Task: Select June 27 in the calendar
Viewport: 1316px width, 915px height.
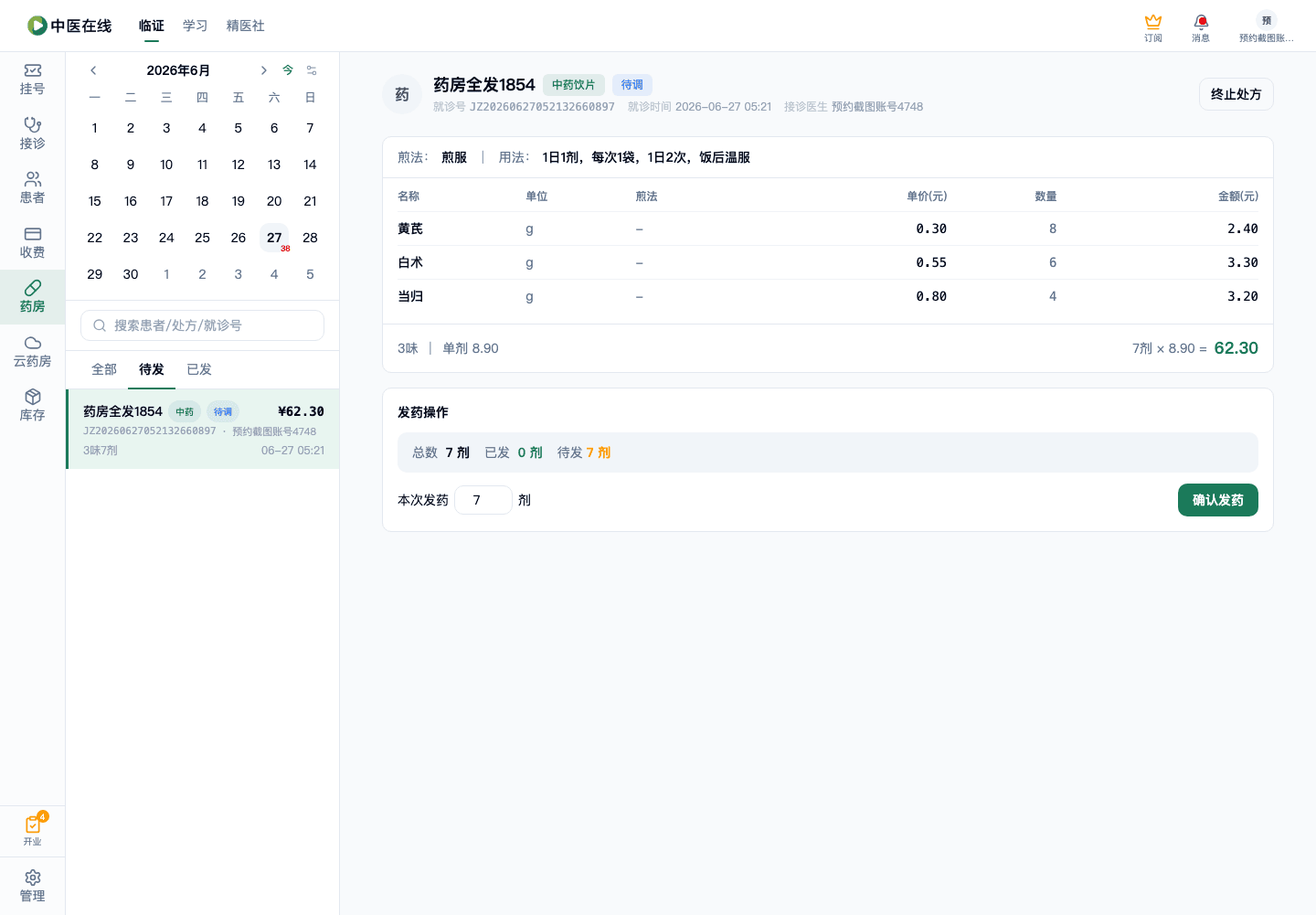Action: pos(274,238)
